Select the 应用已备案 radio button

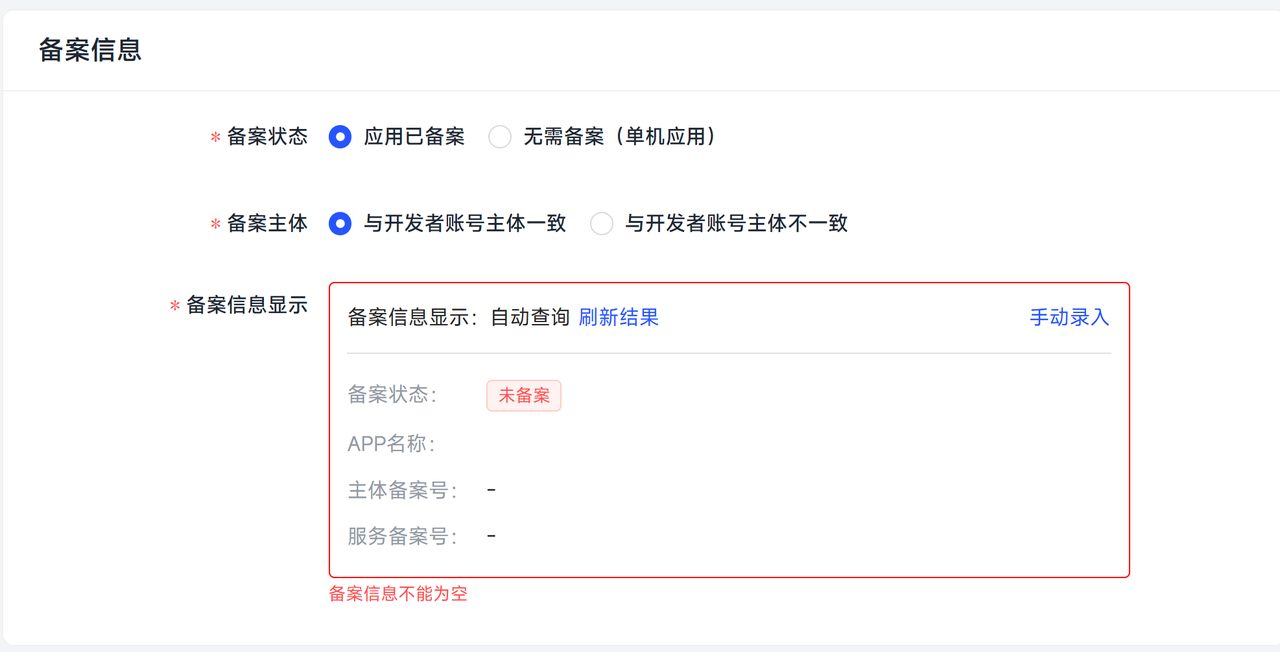click(340, 137)
